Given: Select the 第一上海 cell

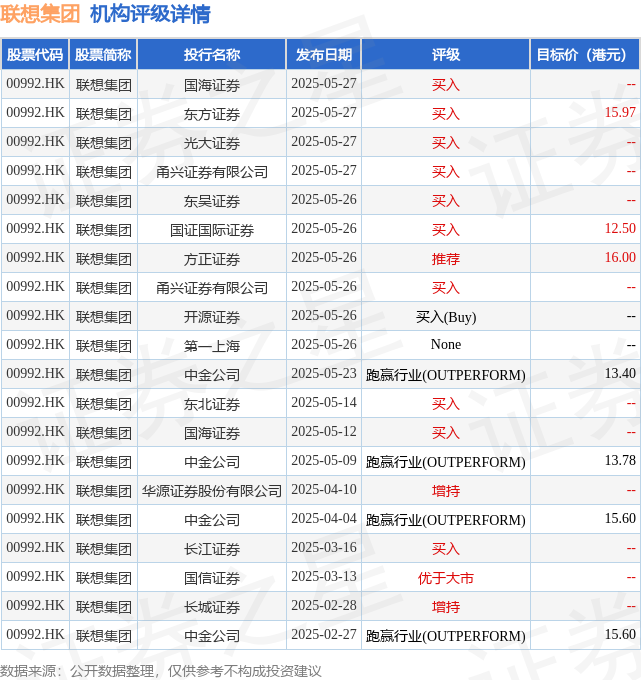Looking at the screenshot, I should tap(212, 346).
